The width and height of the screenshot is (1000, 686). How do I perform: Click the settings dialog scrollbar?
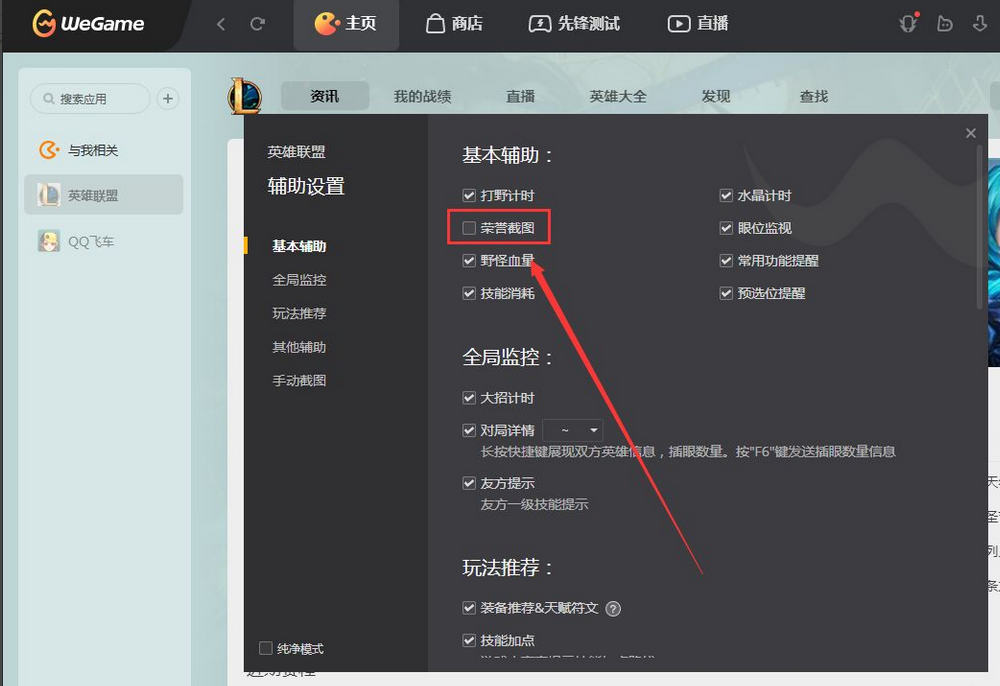[980, 228]
